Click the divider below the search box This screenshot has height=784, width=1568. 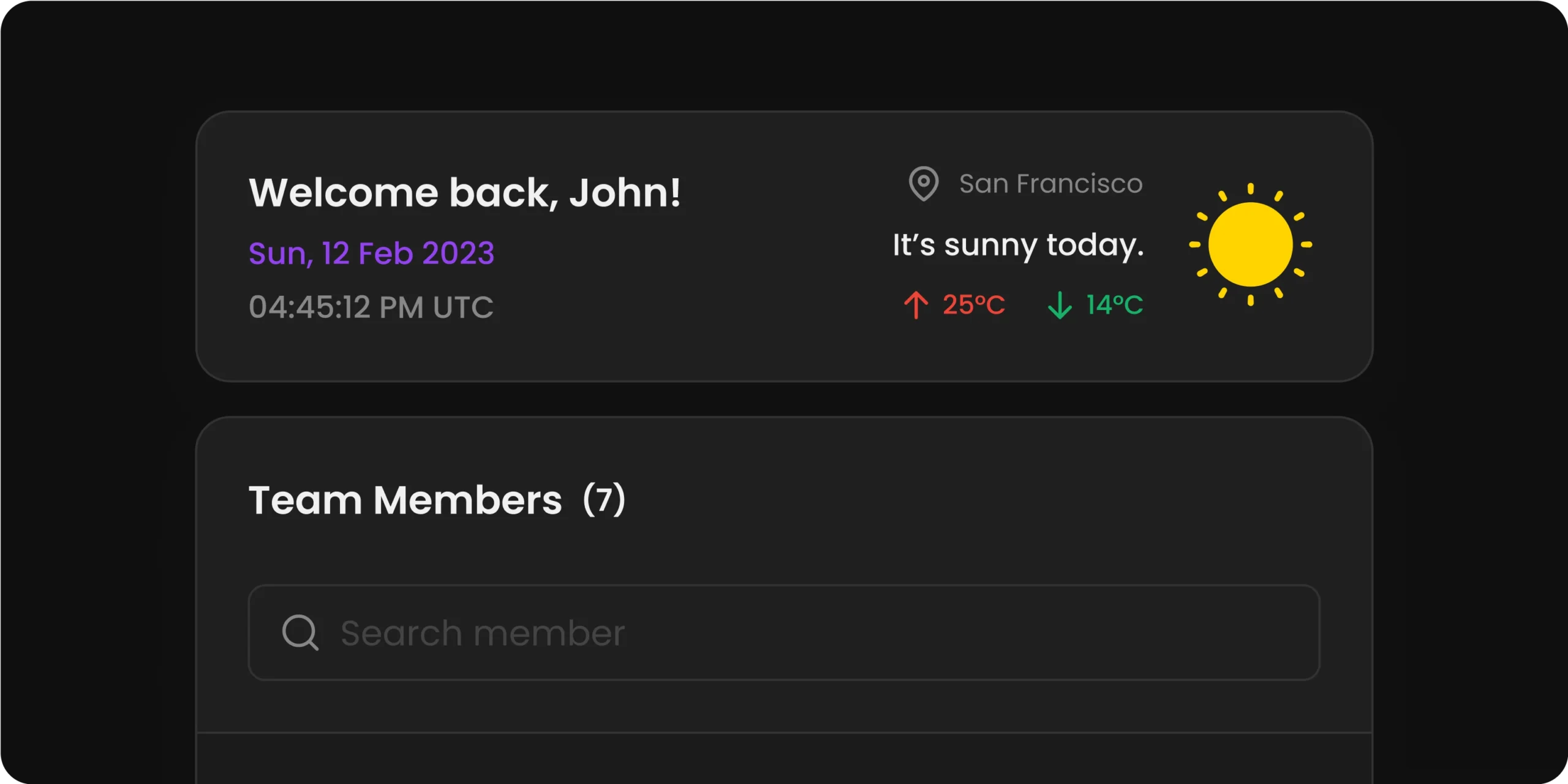(784, 733)
